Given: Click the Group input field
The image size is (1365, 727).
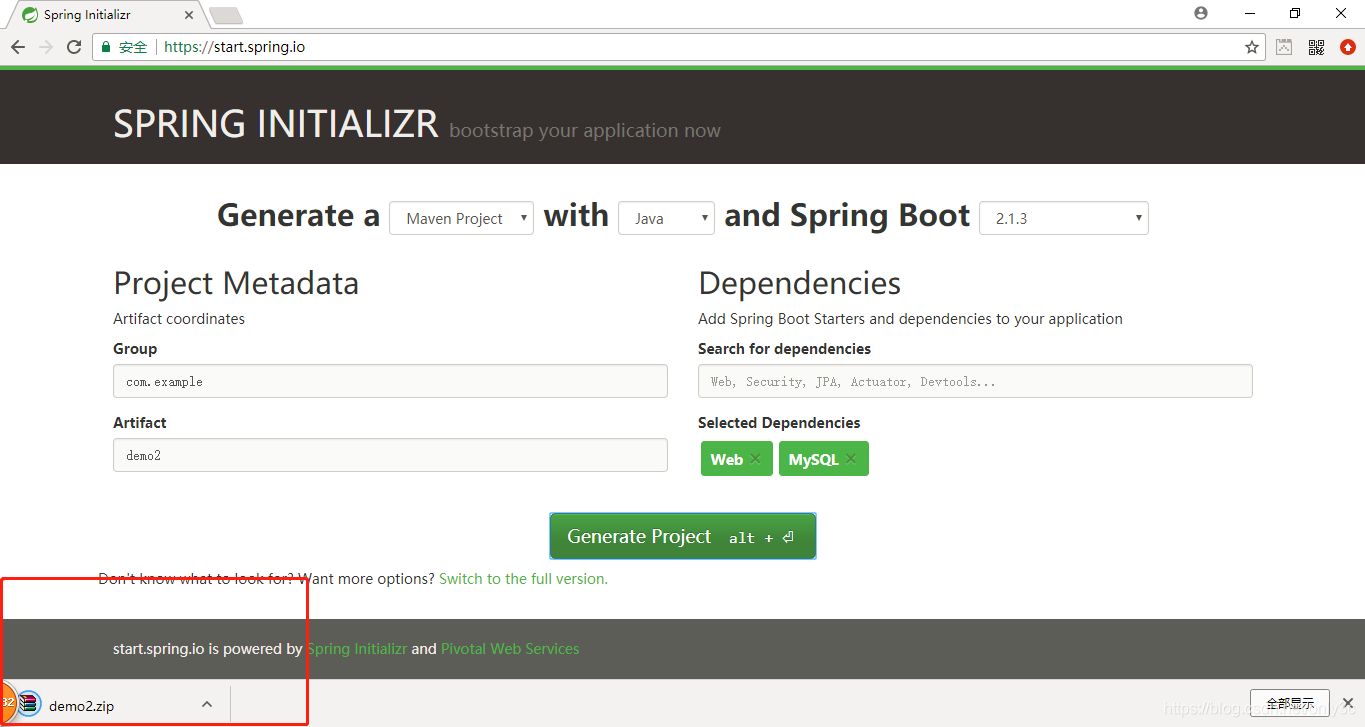Looking at the screenshot, I should [390, 381].
